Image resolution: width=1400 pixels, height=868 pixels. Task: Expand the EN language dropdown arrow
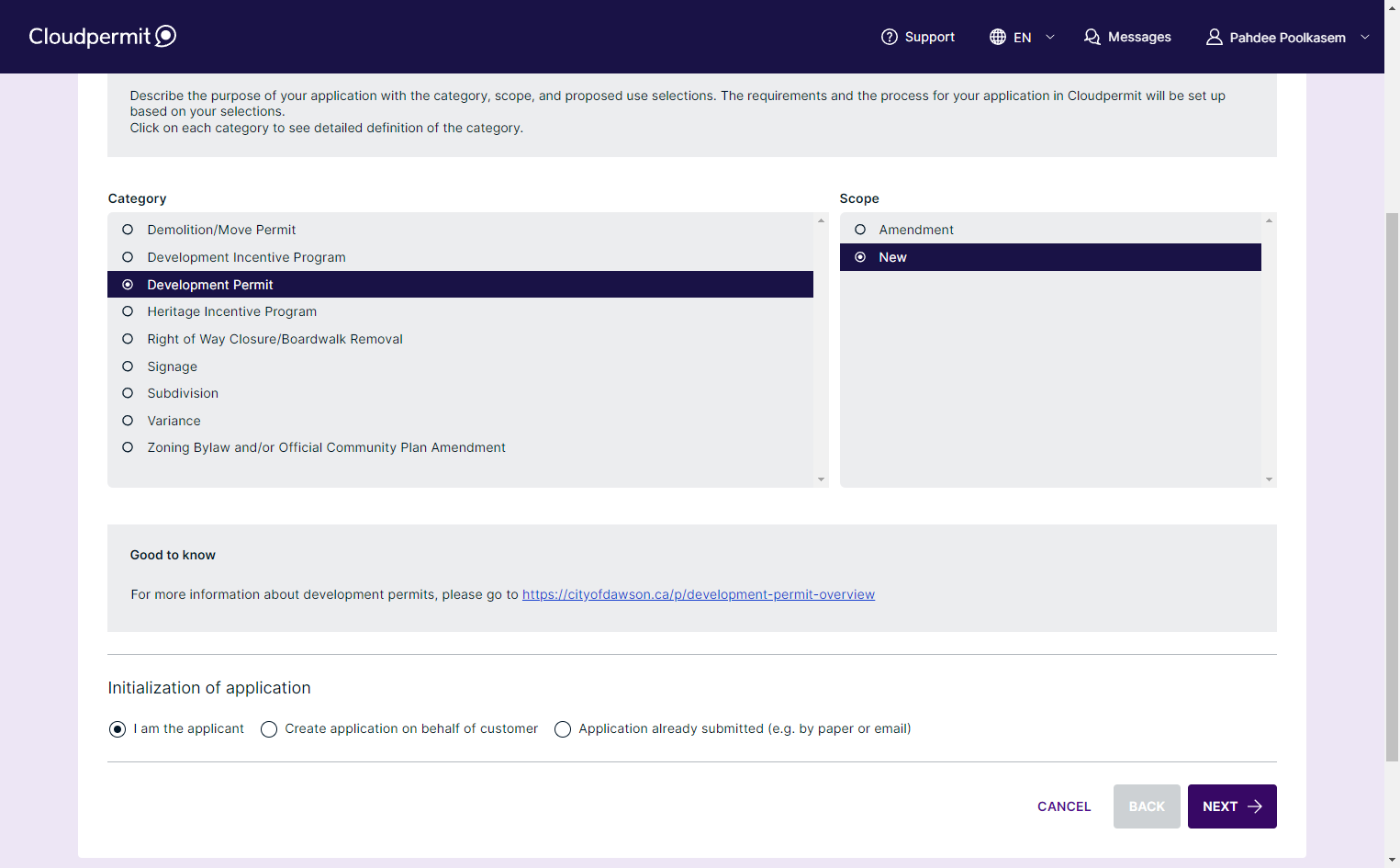pos(1050,37)
